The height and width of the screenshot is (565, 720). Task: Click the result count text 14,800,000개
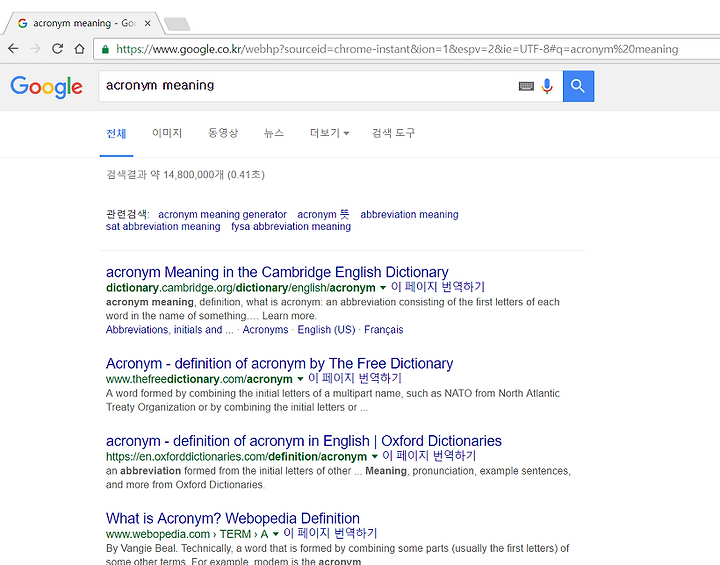point(193,175)
